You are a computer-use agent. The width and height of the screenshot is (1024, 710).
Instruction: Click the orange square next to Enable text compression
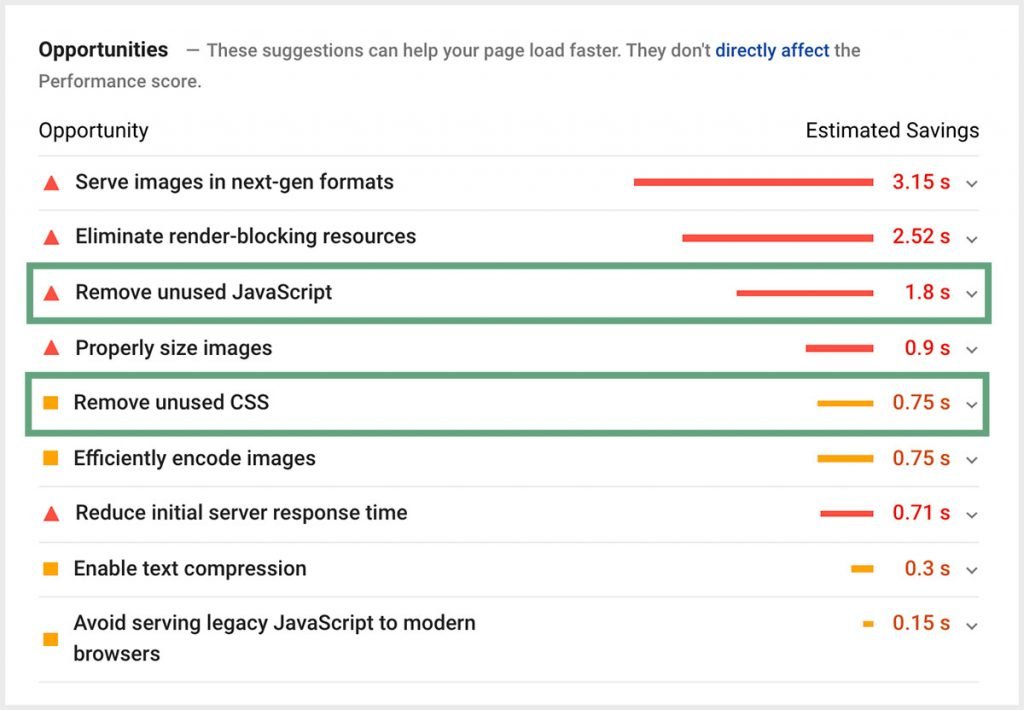tap(50, 568)
